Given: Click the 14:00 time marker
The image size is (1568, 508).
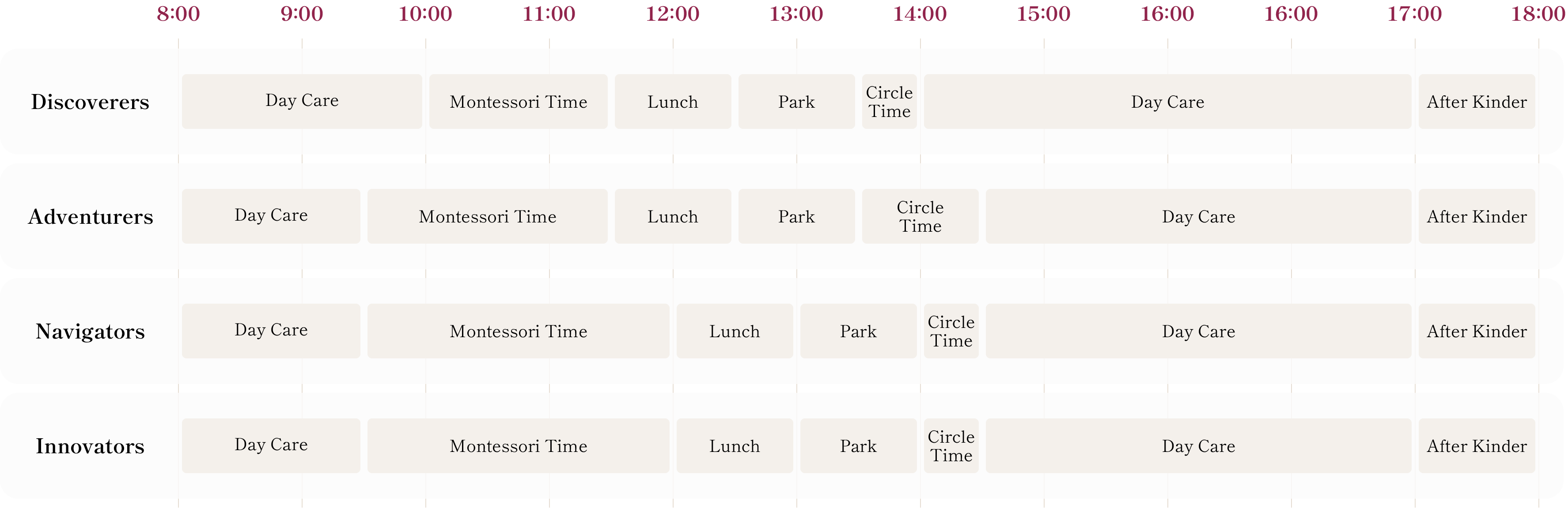Looking at the screenshot, I should point(920,13).
